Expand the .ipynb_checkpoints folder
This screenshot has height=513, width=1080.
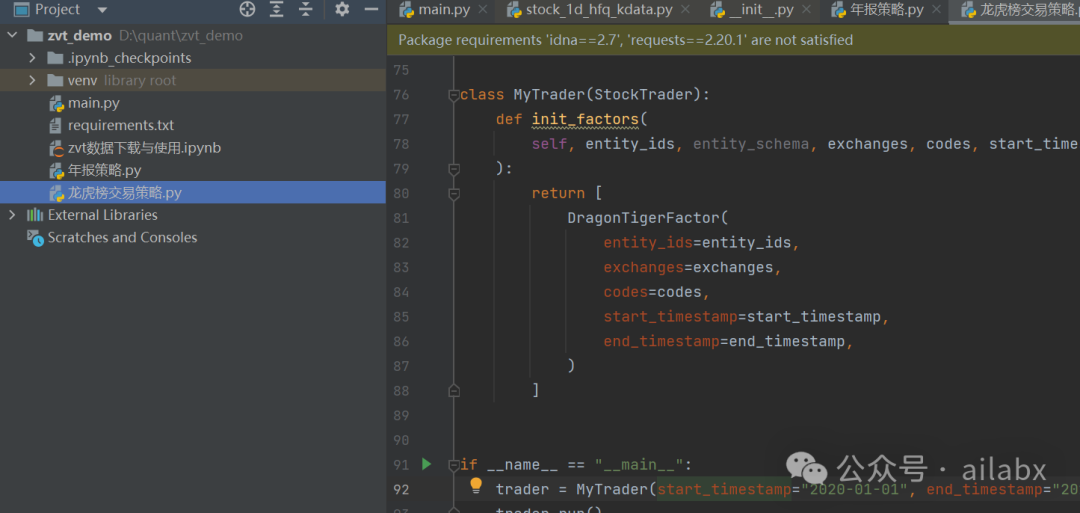(x=32, y=58)
